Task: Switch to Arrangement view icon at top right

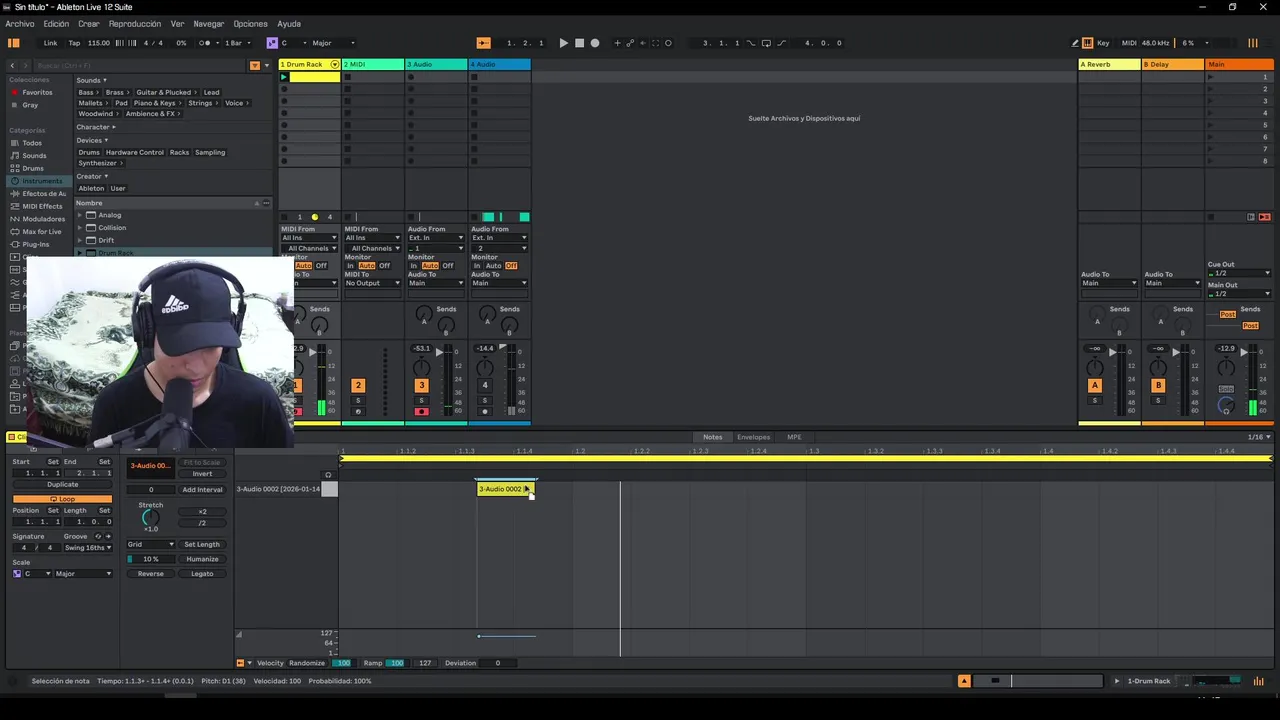Action: click(x=1253, y=43)
